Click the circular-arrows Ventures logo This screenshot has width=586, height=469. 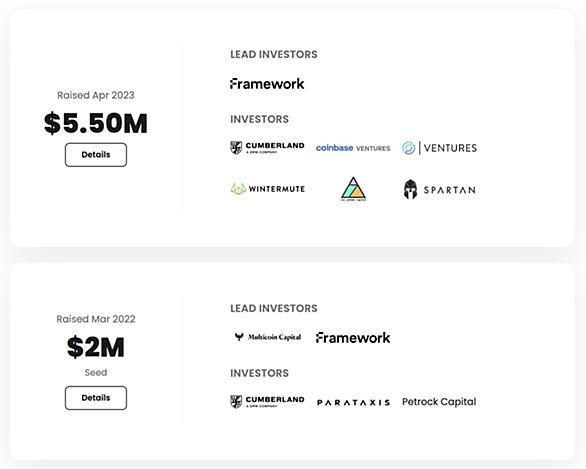[439, 148]
